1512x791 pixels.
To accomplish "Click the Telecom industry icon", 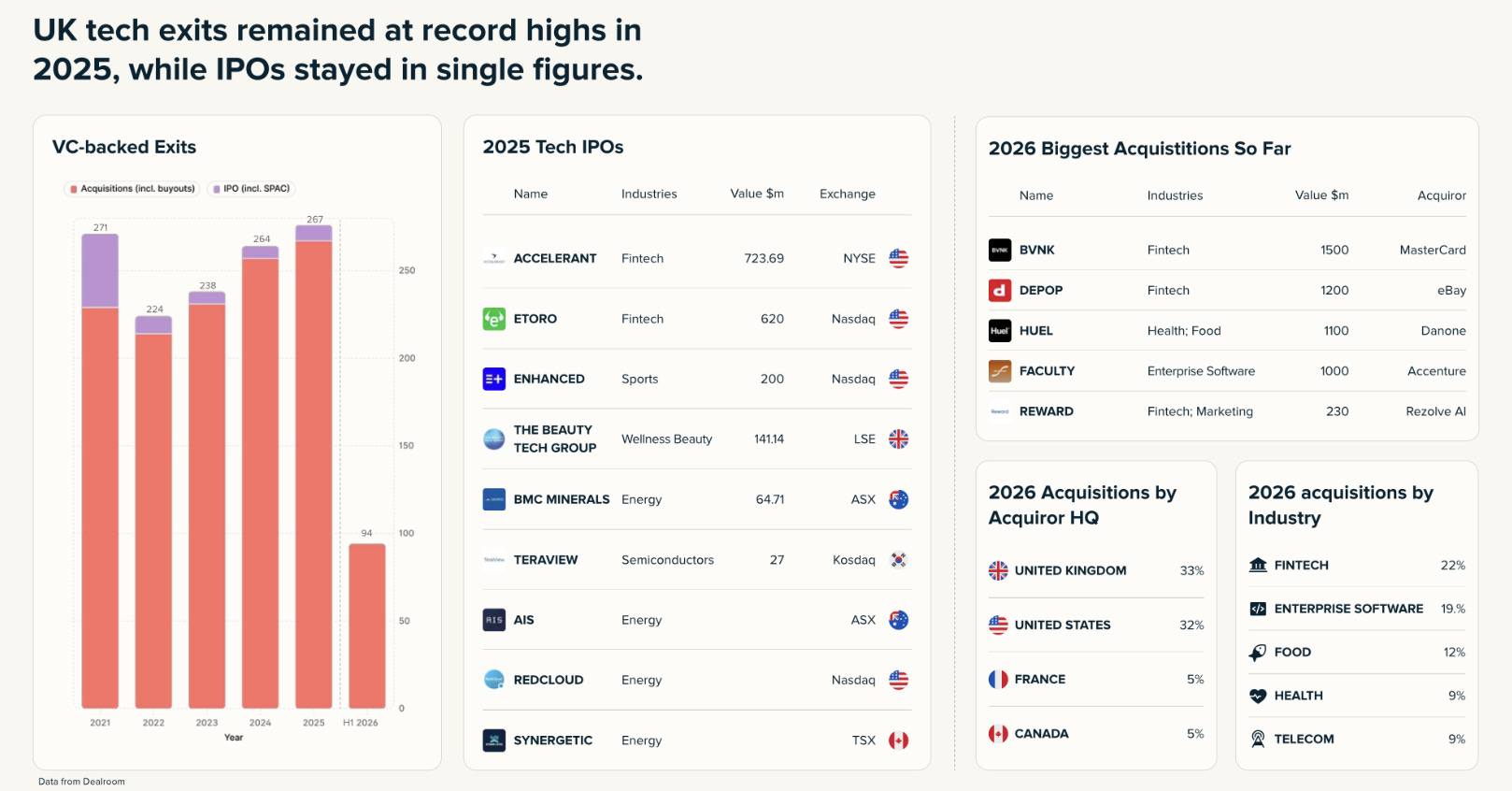I will 1258,739.
